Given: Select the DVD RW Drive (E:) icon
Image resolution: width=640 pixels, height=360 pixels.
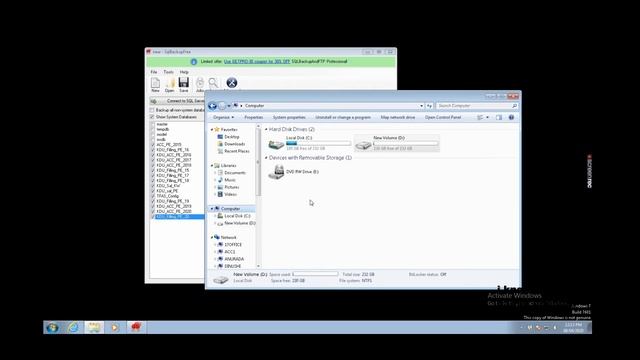Looking at the screenshot, I should (x=276, y=172).
